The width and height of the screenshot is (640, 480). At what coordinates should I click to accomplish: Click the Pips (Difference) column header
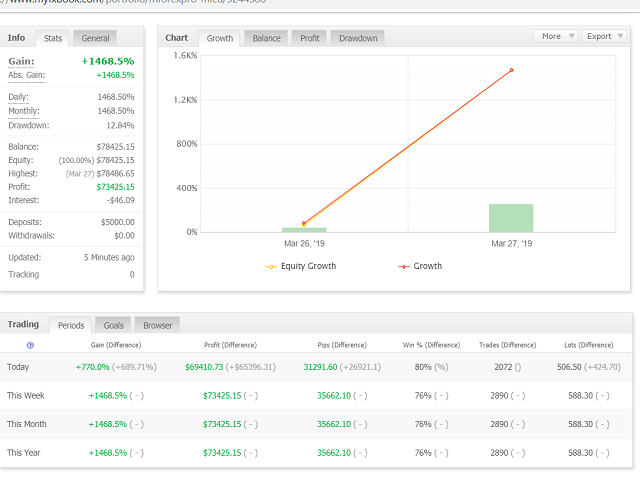[x=342, y=345]
